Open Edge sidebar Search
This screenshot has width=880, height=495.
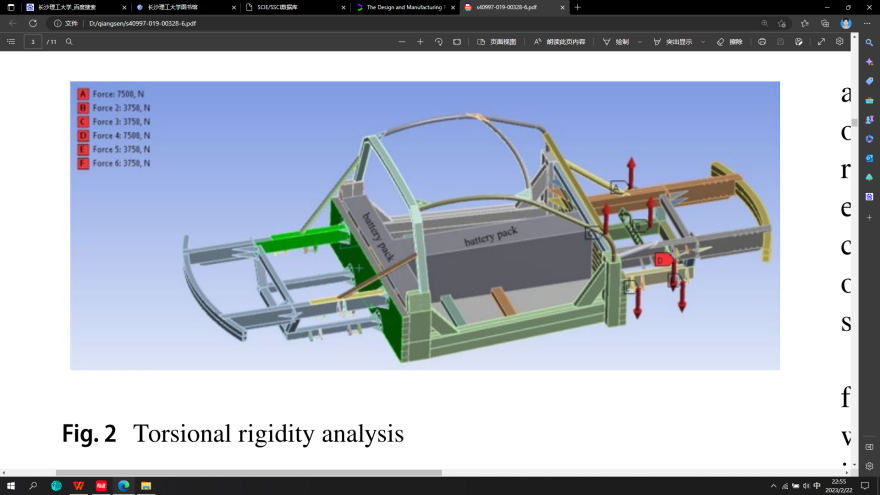[x=869, y=43]
